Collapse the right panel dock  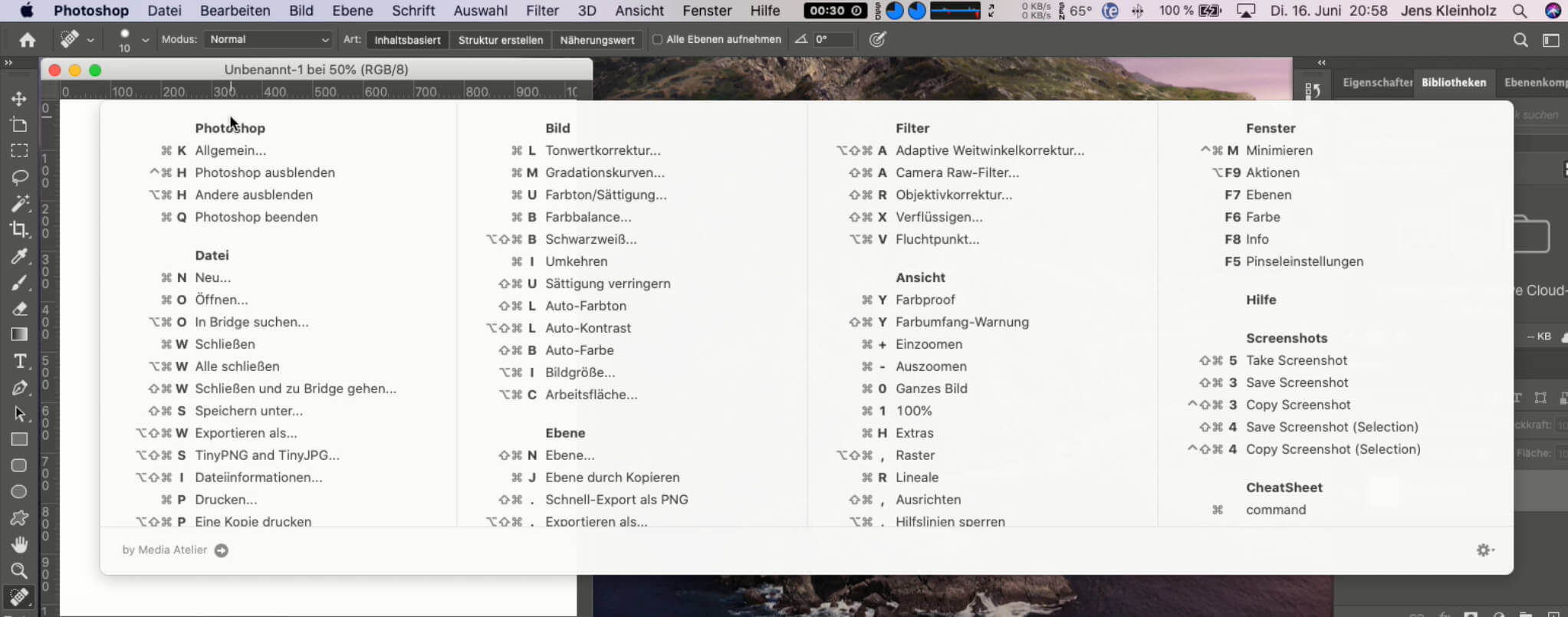pyautogui.click(x=1321, y=63)
